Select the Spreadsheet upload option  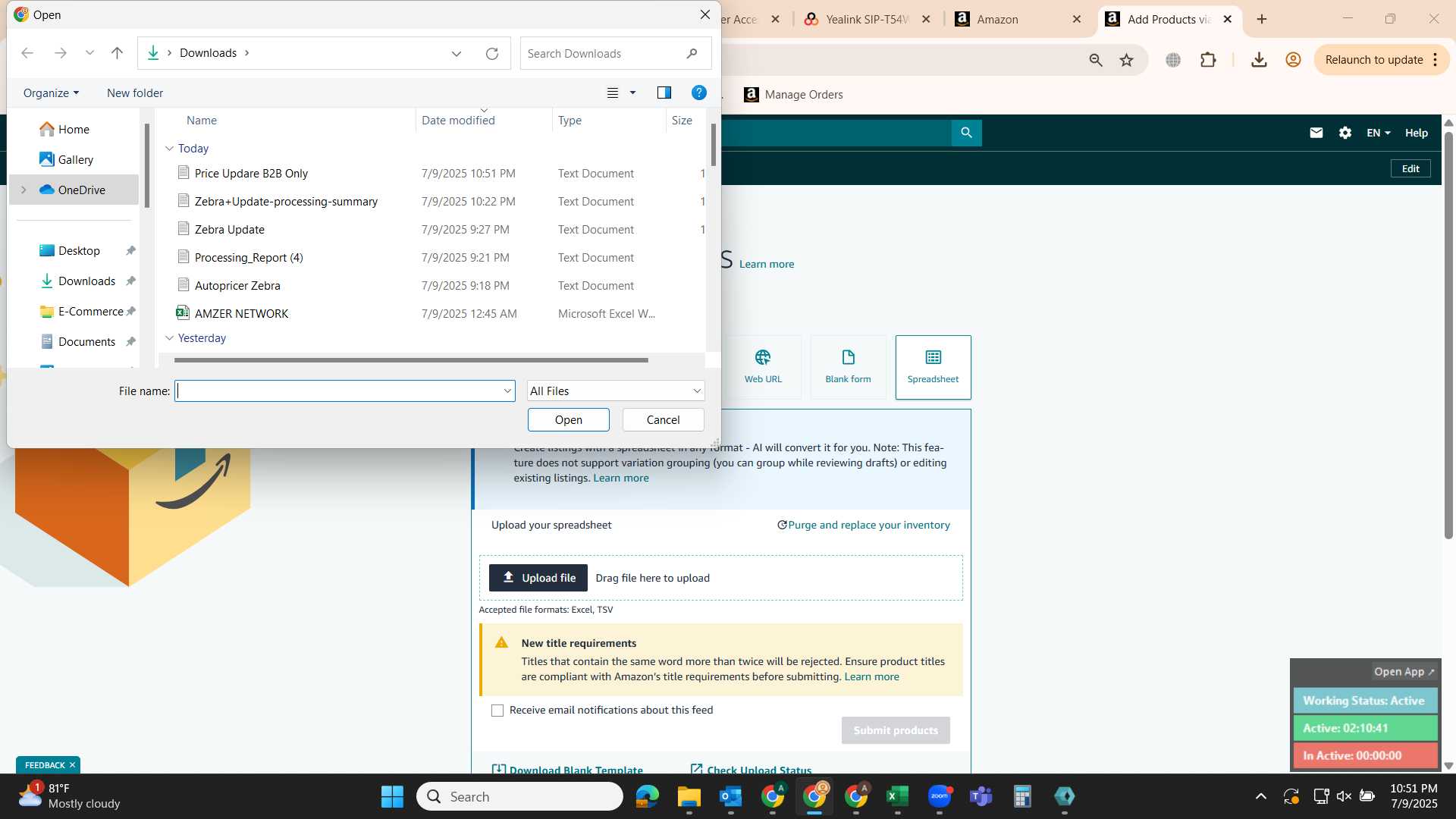click(x=933, y=367)
